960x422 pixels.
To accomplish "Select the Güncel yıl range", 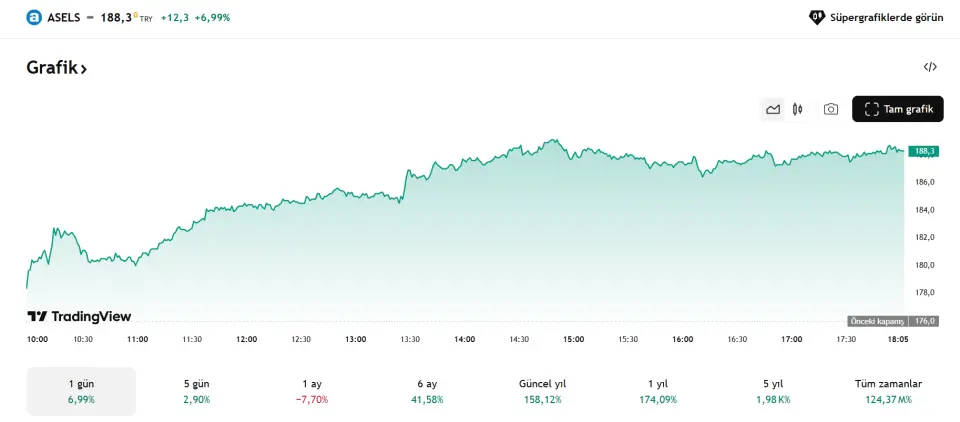I will tap(541, 391).
